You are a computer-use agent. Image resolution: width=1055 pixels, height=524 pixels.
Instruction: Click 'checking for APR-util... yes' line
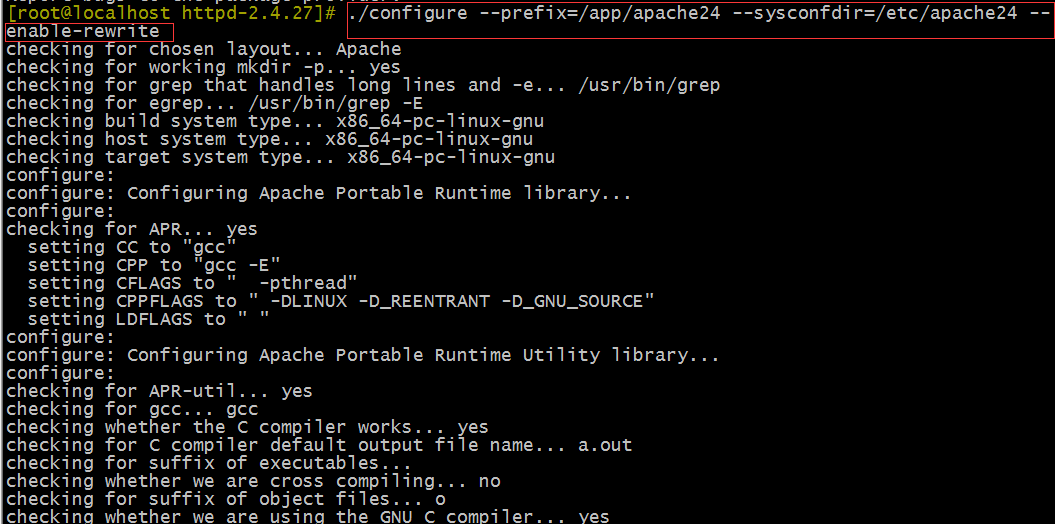click(x=159, y=391)
